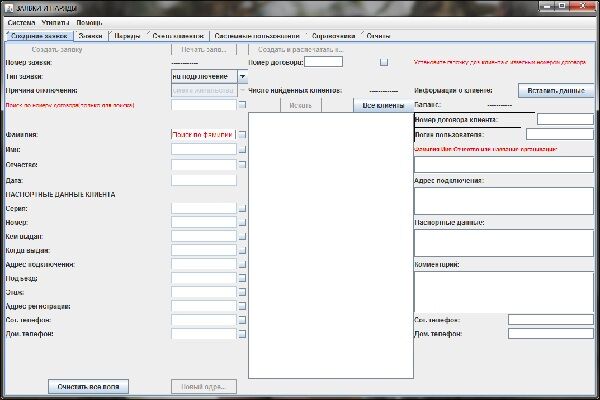Image resolution: width=600 pixels, height=400 pixels.
Task: Tick the checkbox beside Подъезд field
Action: coord(242,278)
